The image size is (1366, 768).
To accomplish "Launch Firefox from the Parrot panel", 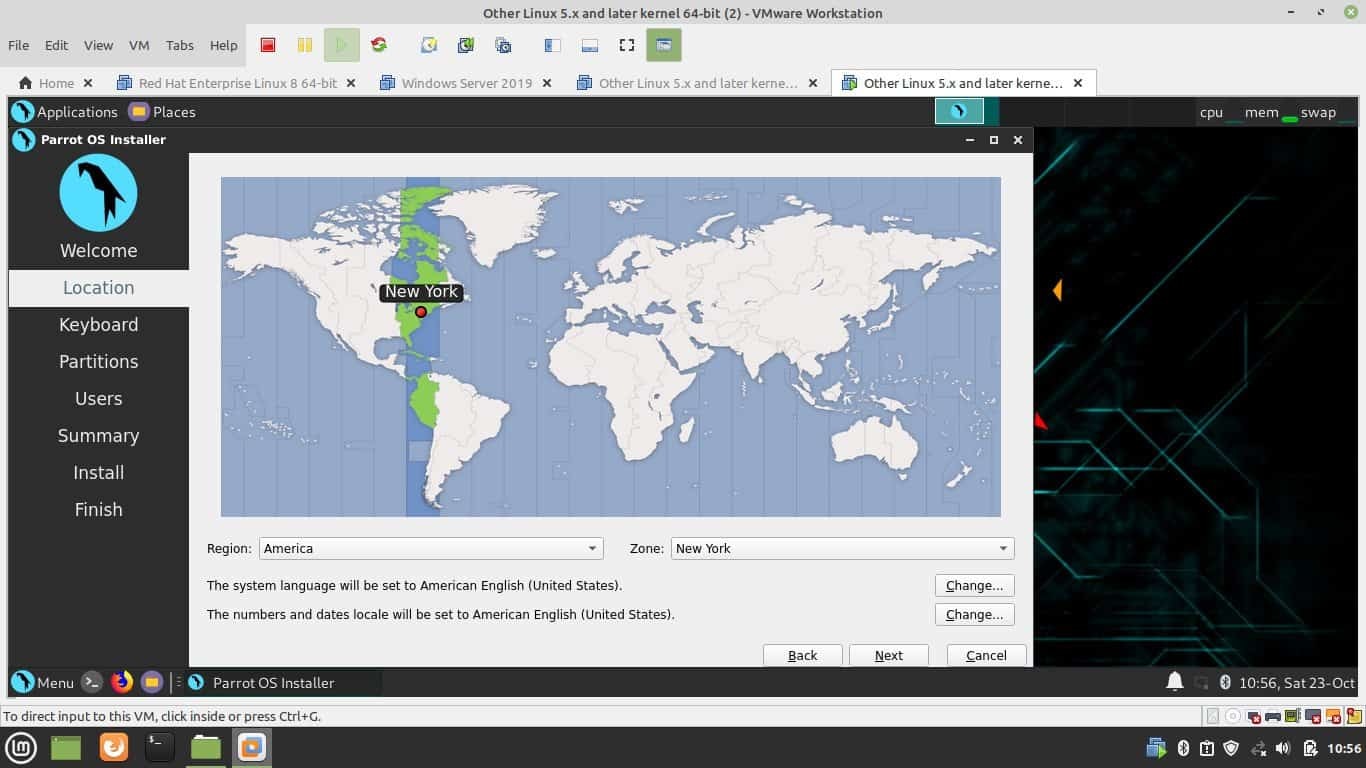I will pos(122,682).
